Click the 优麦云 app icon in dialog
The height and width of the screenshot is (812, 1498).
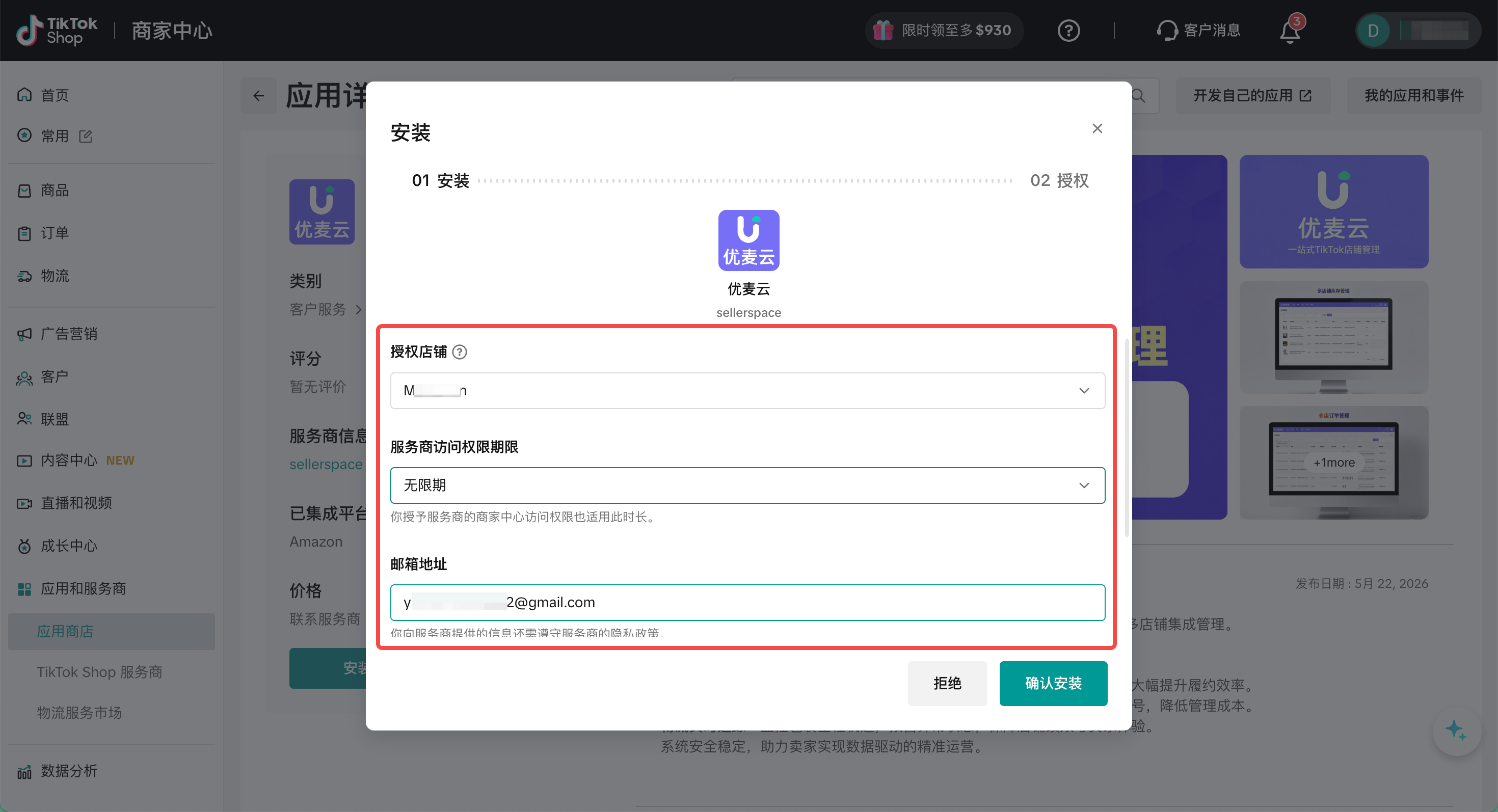(748, 240)
